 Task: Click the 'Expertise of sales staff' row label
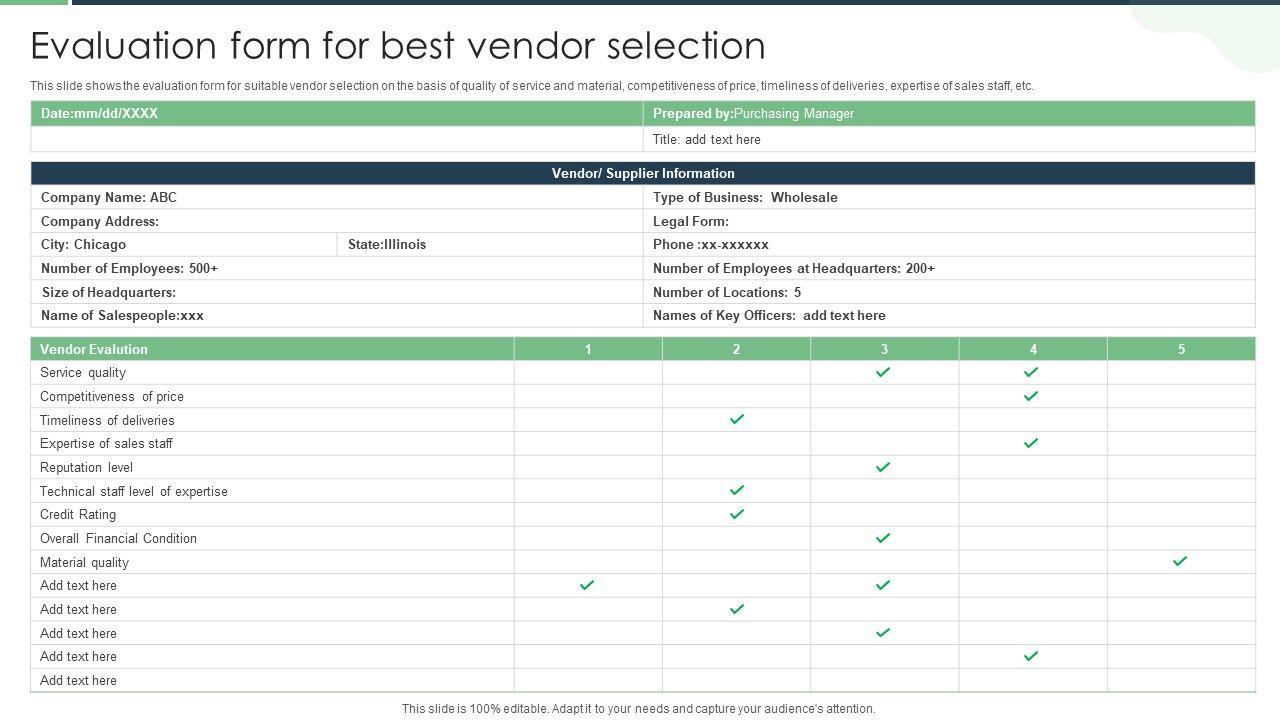(x=106, y=443)
